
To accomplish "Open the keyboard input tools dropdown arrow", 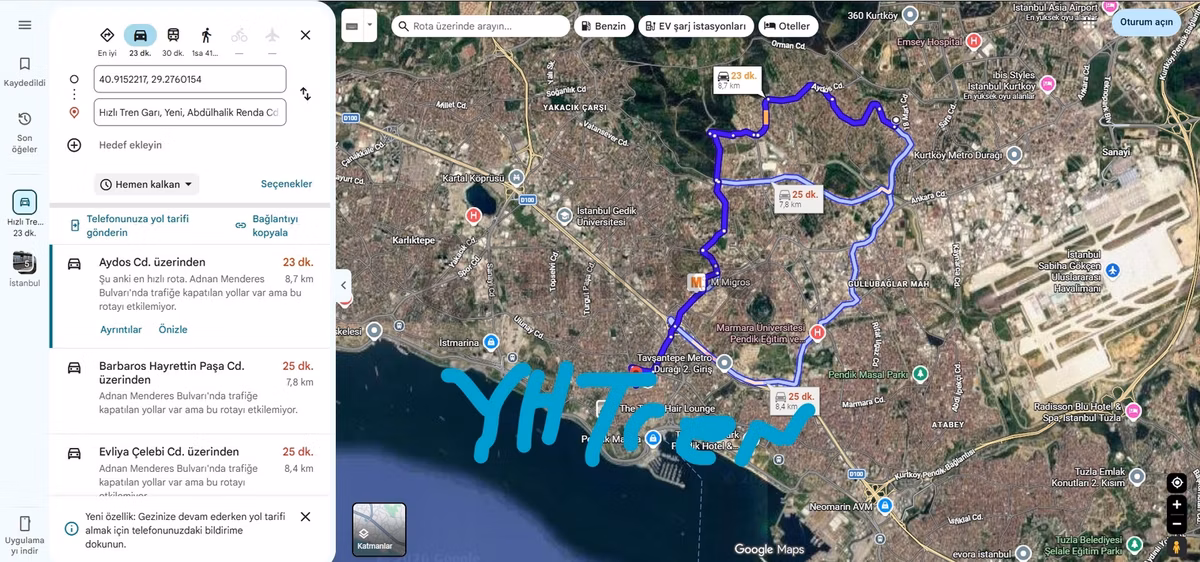I will click(x=369, y=25).
